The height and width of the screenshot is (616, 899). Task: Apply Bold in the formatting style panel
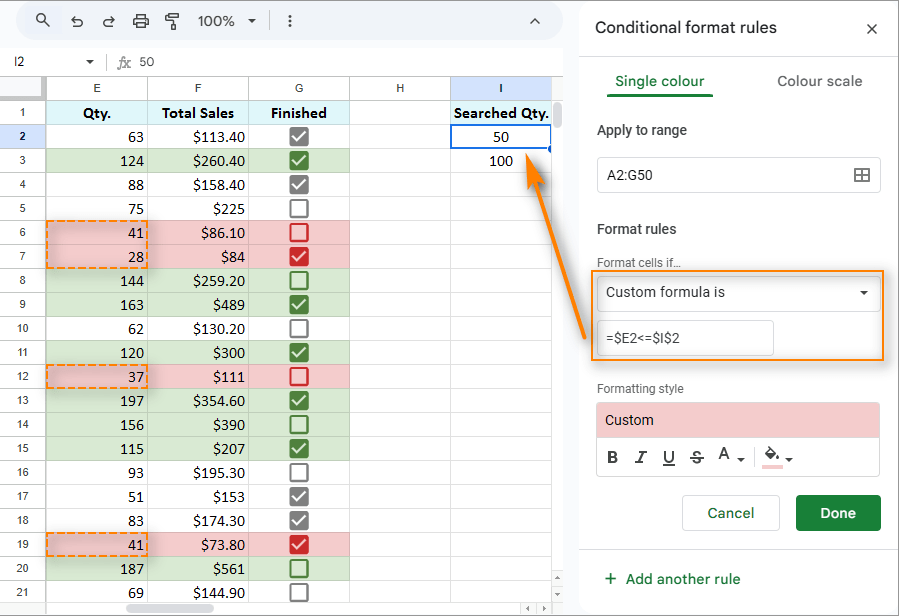[613, 457]
